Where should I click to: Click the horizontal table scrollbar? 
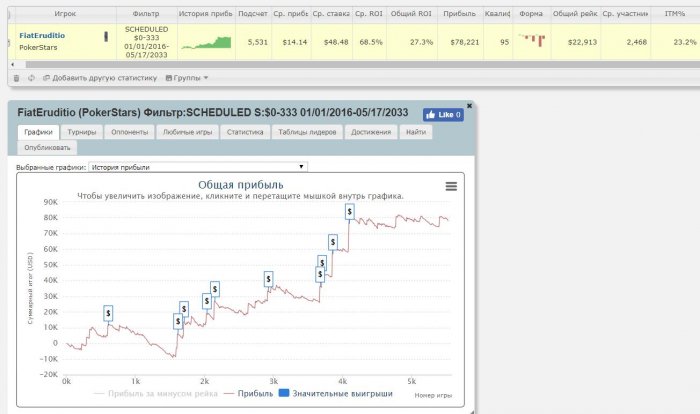point(362,65)
